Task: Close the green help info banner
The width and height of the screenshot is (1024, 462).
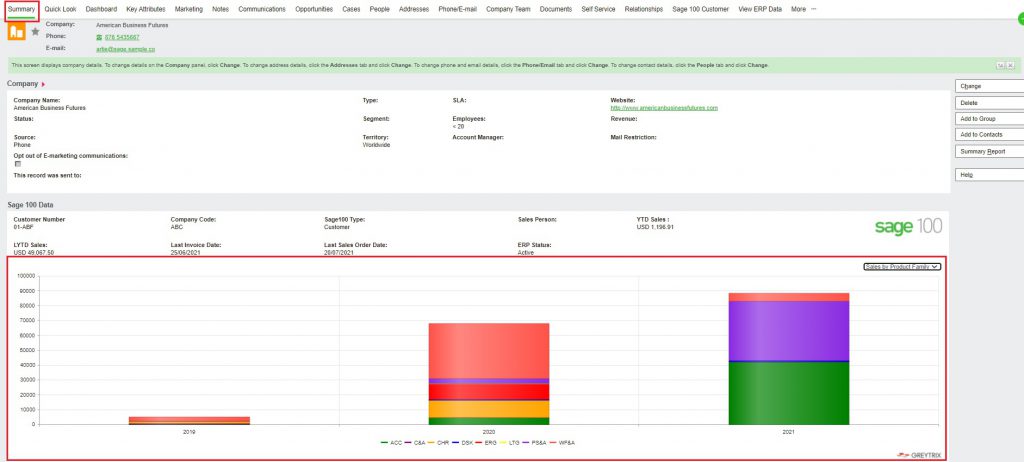Action: coord(1010,65)
